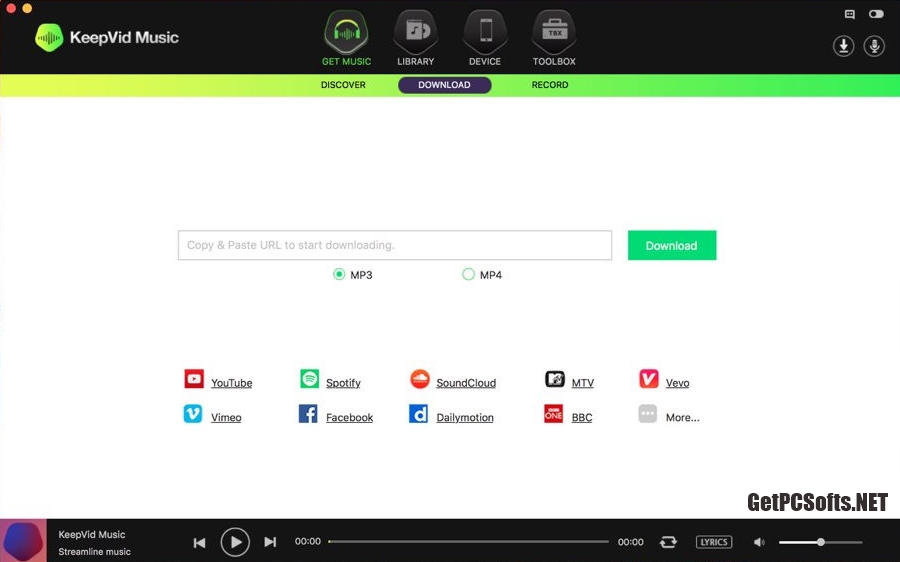Open the Library section icon
Screen dimensions: 900x562
click(x=416, y=32)
